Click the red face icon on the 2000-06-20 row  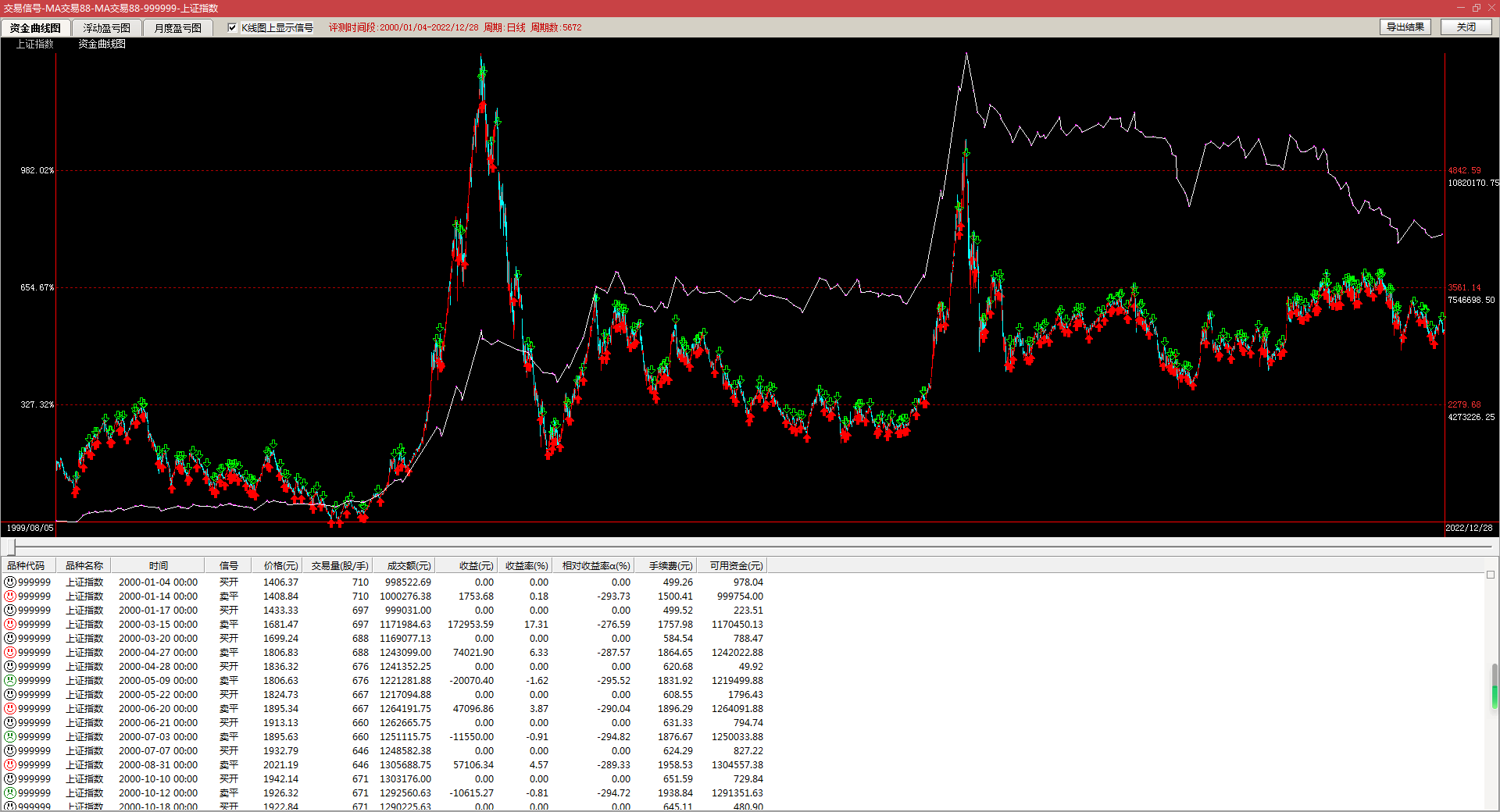click(10, 709)
